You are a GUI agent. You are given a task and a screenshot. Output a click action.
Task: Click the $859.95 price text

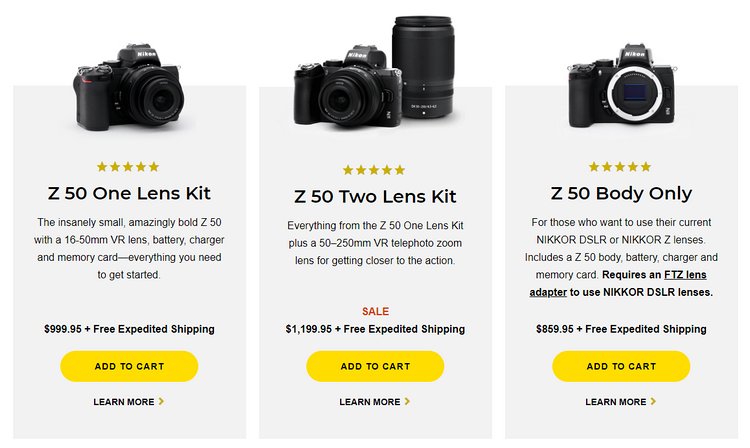coord(556,329)
